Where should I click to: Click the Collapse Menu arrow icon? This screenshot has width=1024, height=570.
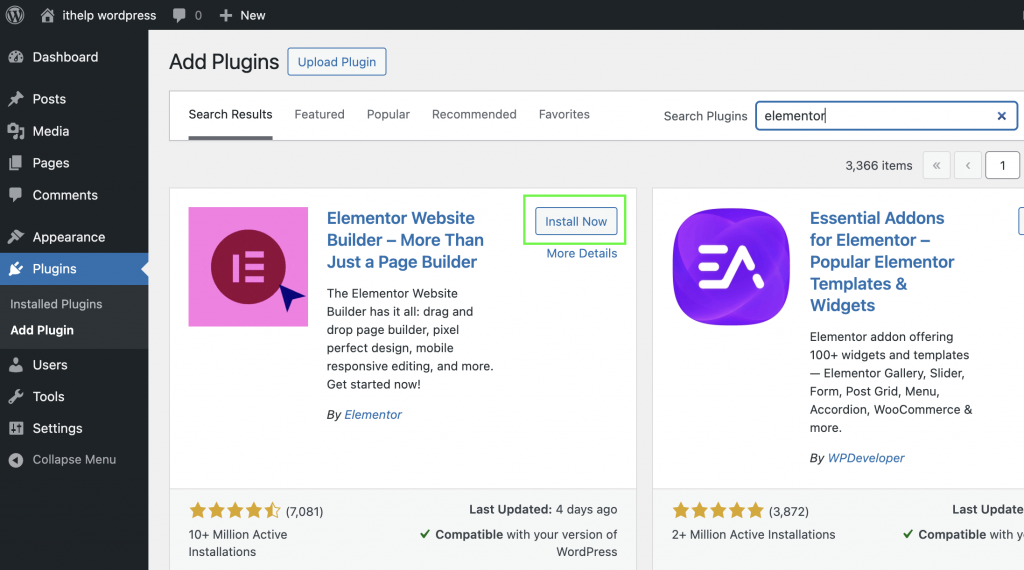coord(16,460)
